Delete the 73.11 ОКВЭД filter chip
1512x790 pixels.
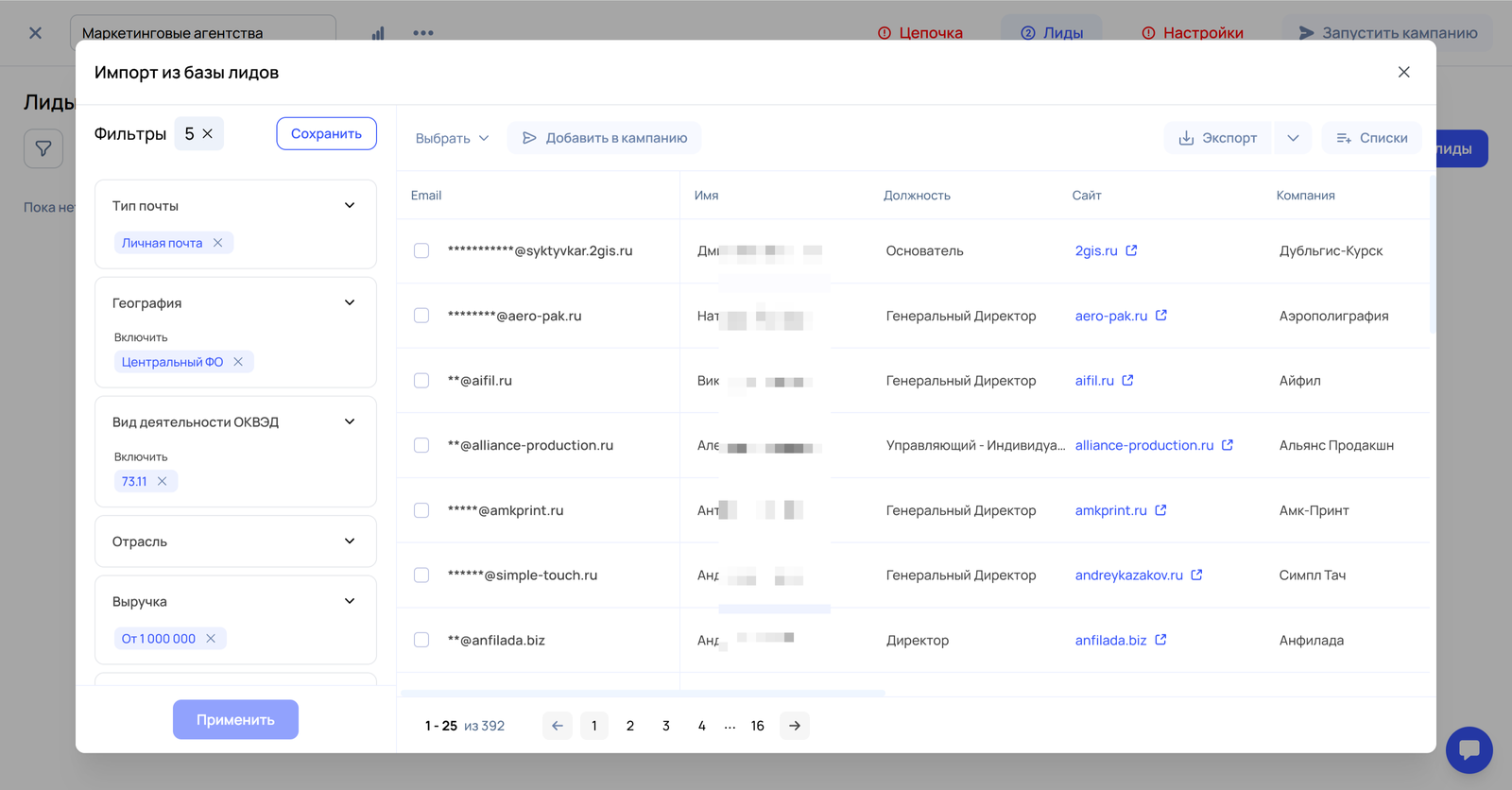(x=163, y=481)
